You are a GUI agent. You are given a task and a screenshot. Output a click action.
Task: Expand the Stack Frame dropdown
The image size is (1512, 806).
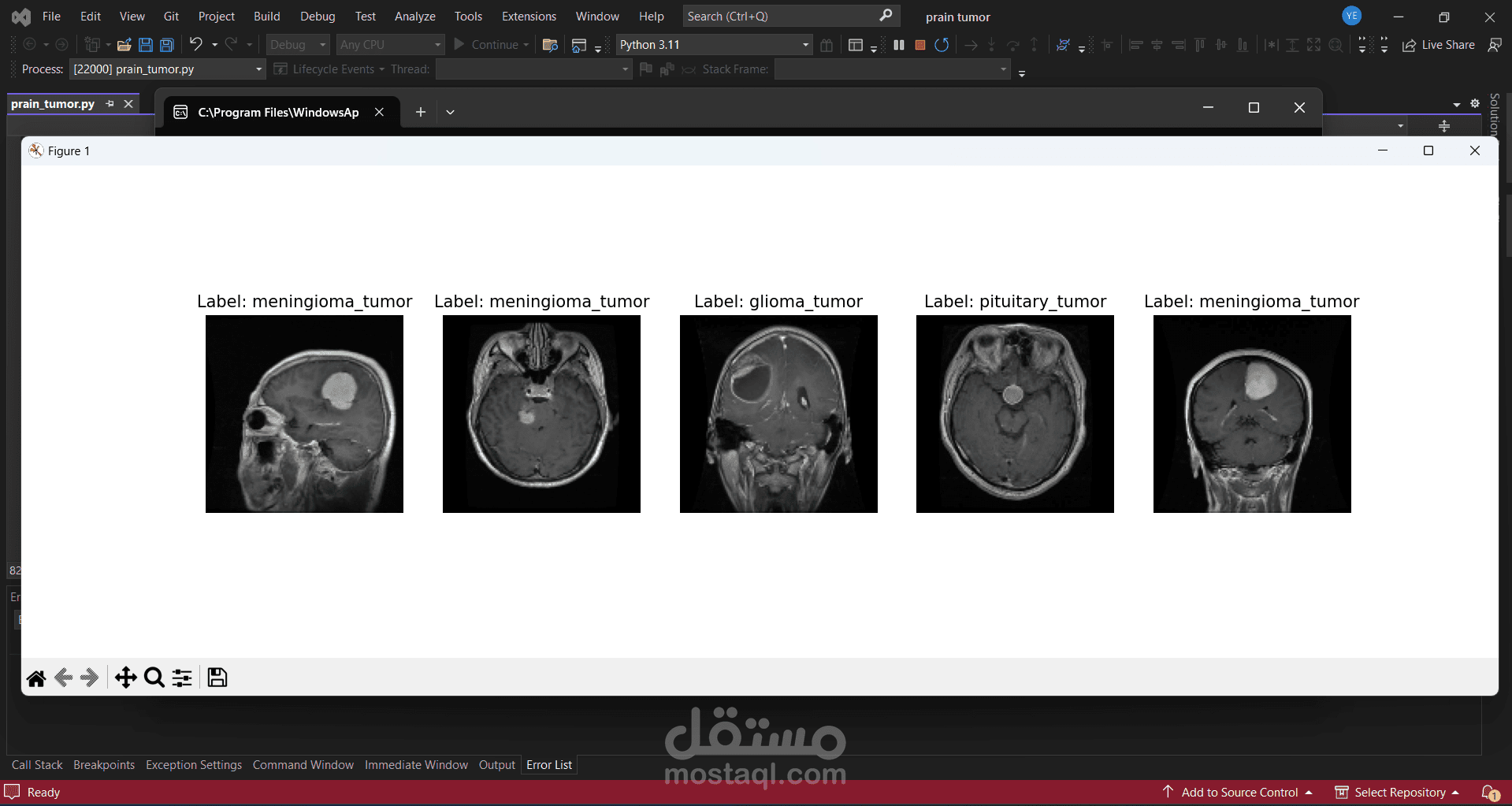coord(892,69)
